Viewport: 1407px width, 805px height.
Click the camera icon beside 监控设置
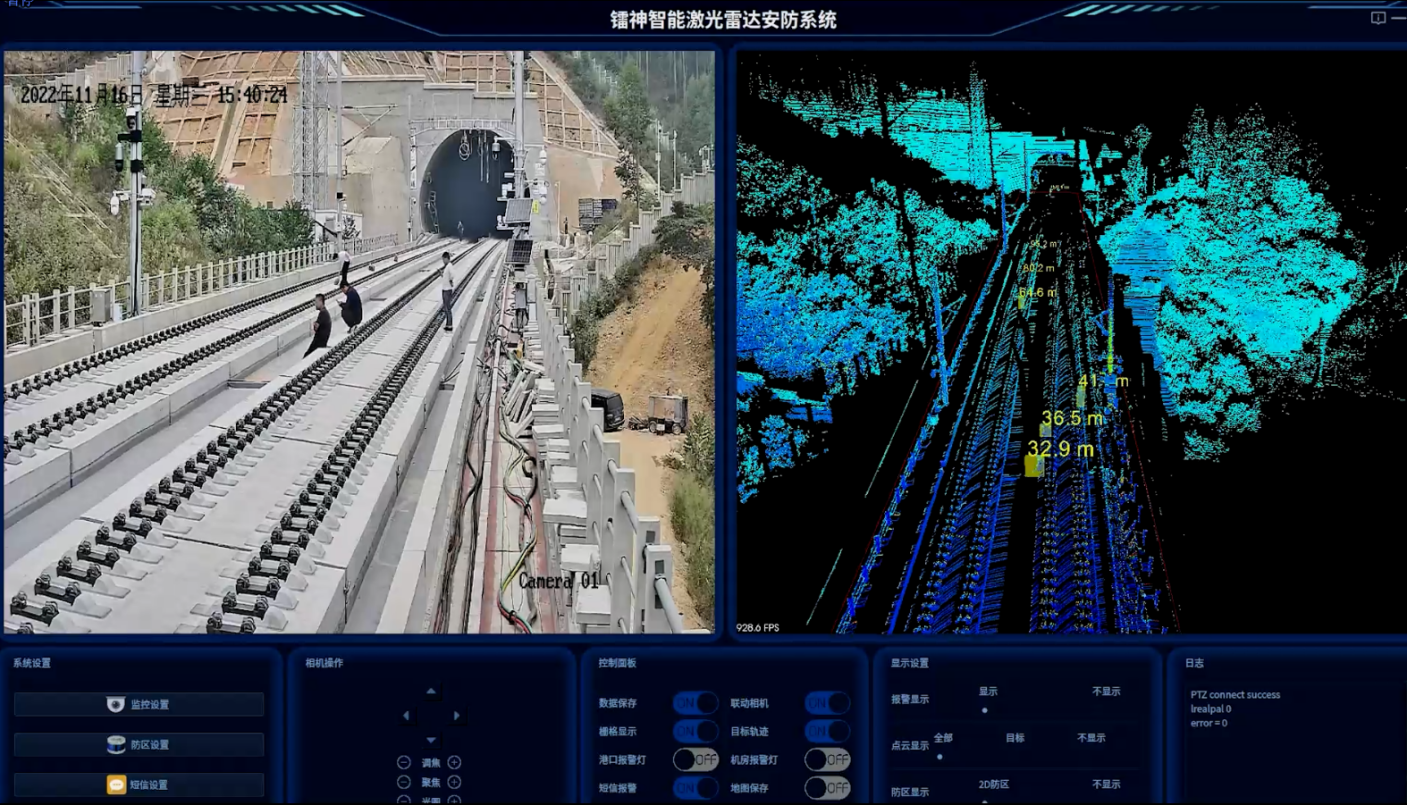pyautogui.click(x=116, y=704)
